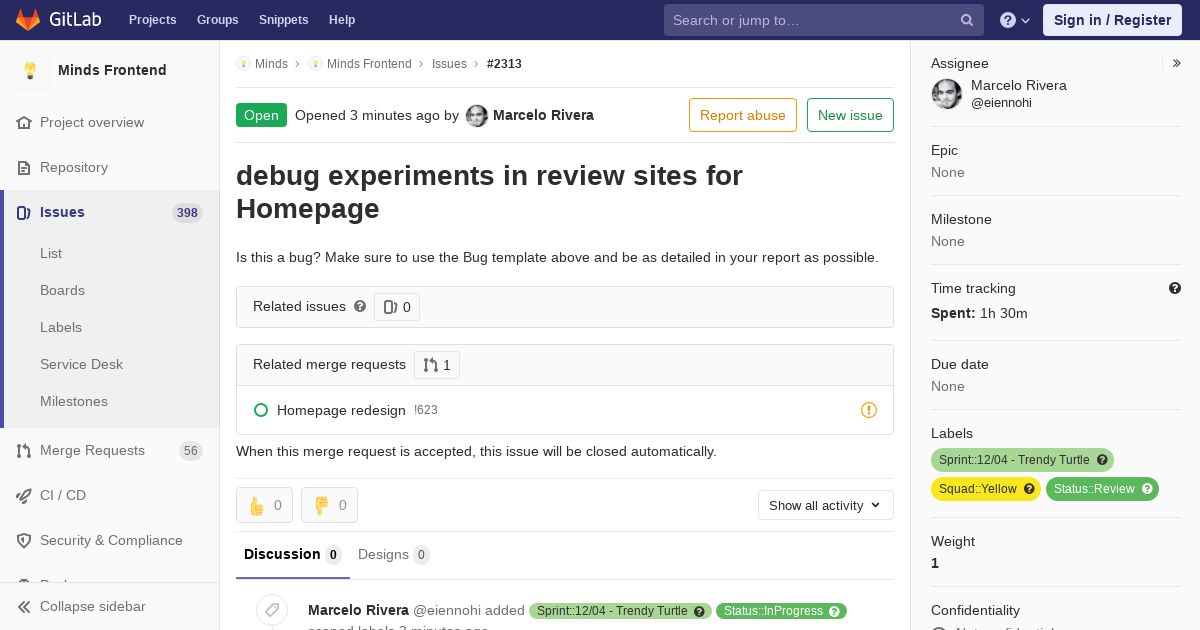Collapse the right sidebar with double chevron
This screenshot has height=630, width=1200.
click(x=1177, y=63)
